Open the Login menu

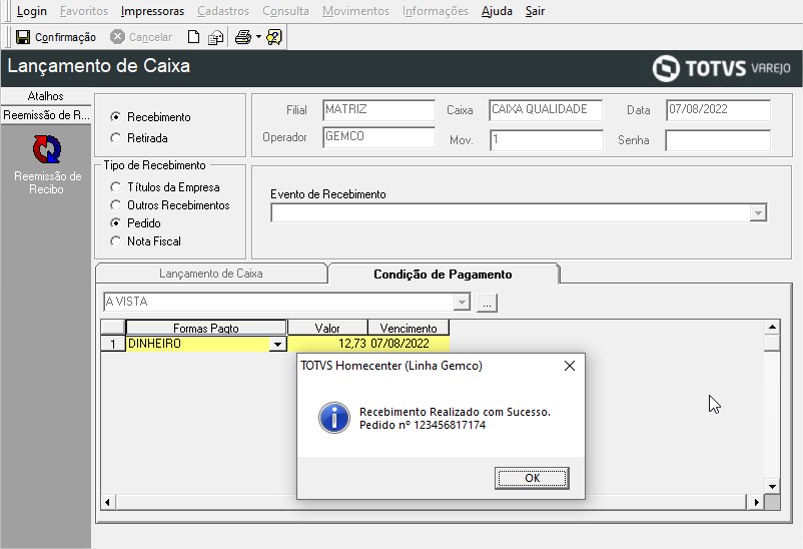coord(32,11)
